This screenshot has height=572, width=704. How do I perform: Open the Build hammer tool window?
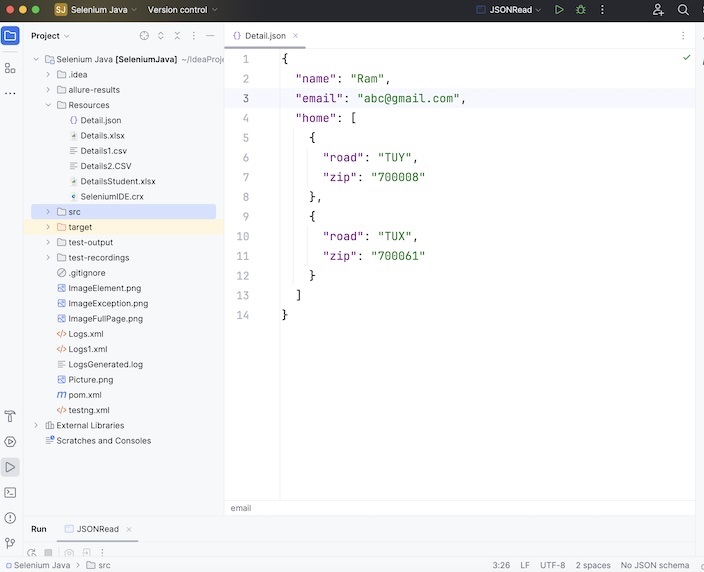10,416
